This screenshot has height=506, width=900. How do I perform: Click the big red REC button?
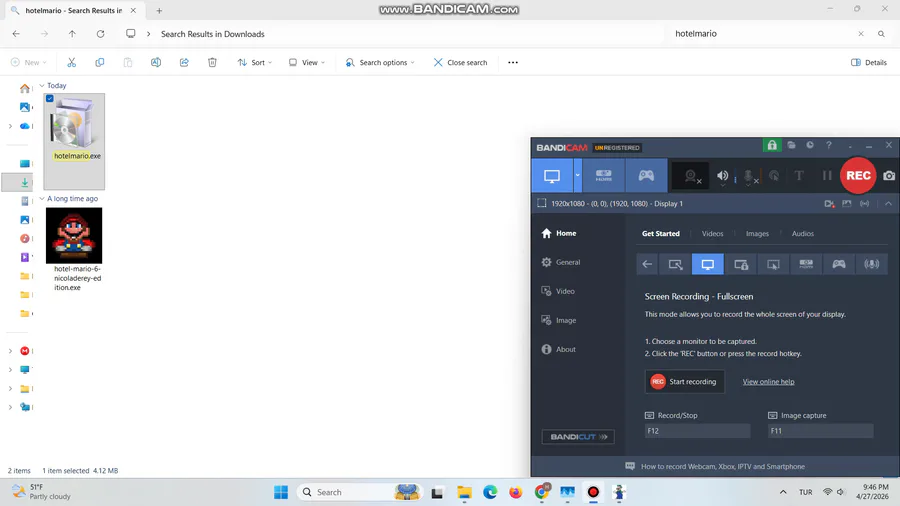click(x=858, y=176)
